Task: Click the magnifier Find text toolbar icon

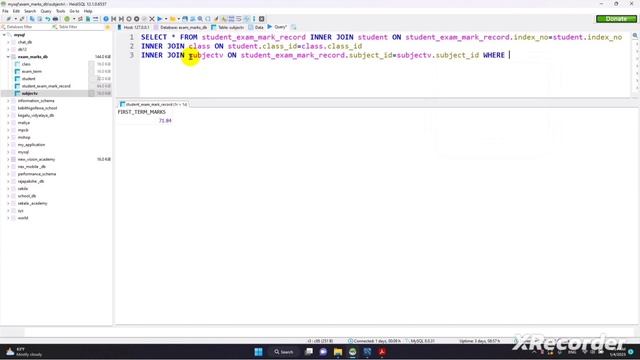Action: (200, 19)
